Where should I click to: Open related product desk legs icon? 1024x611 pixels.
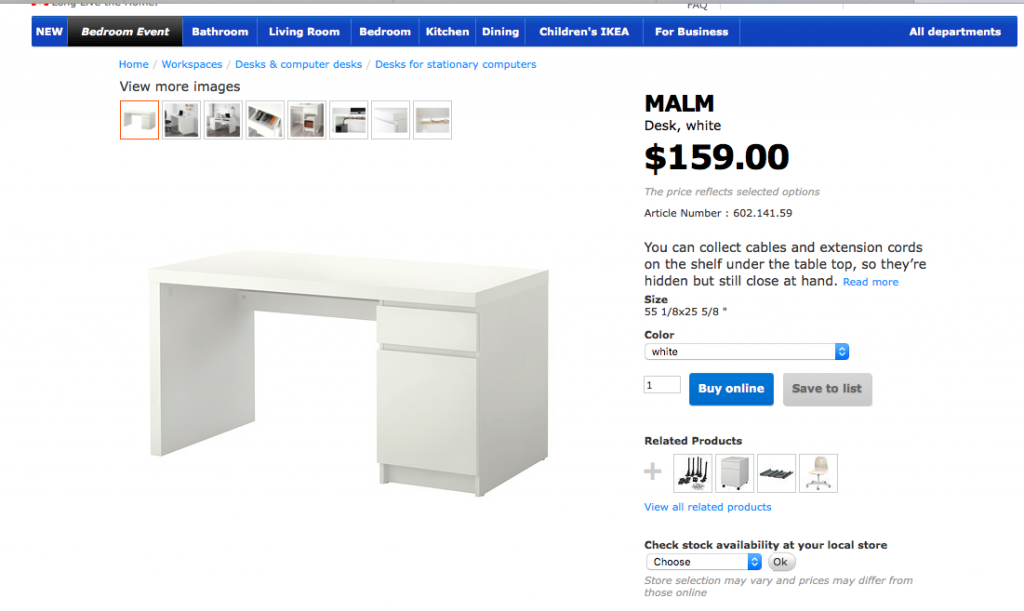(692, 473)
